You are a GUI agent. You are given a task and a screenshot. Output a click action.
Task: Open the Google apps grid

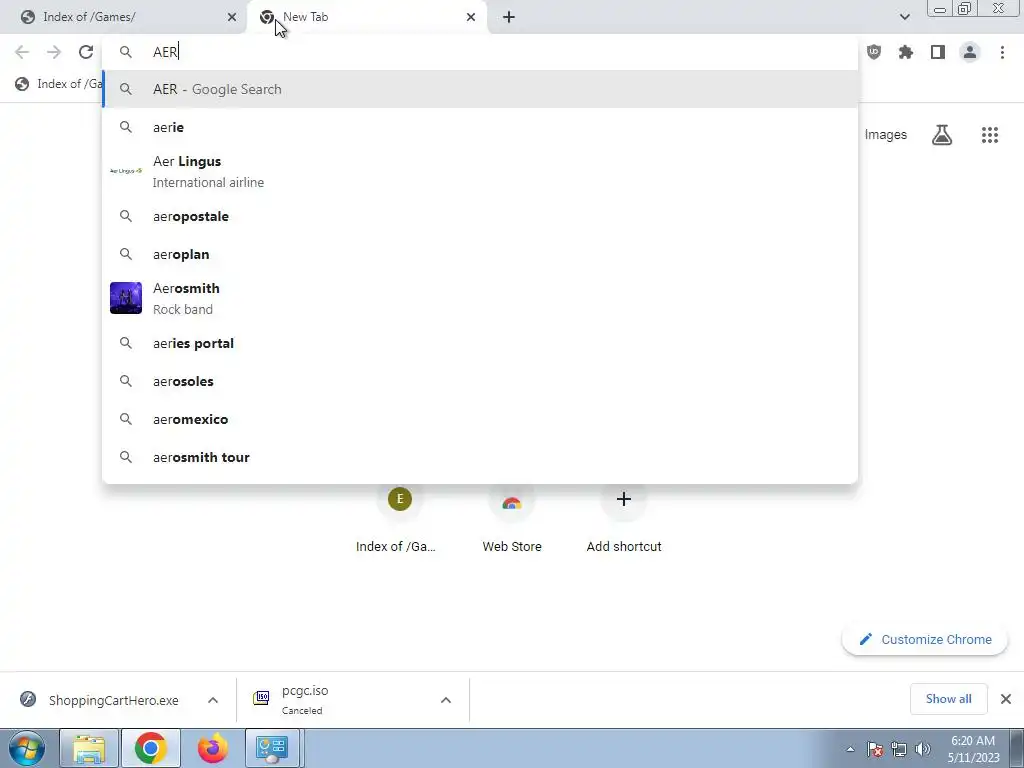point(990,135)
